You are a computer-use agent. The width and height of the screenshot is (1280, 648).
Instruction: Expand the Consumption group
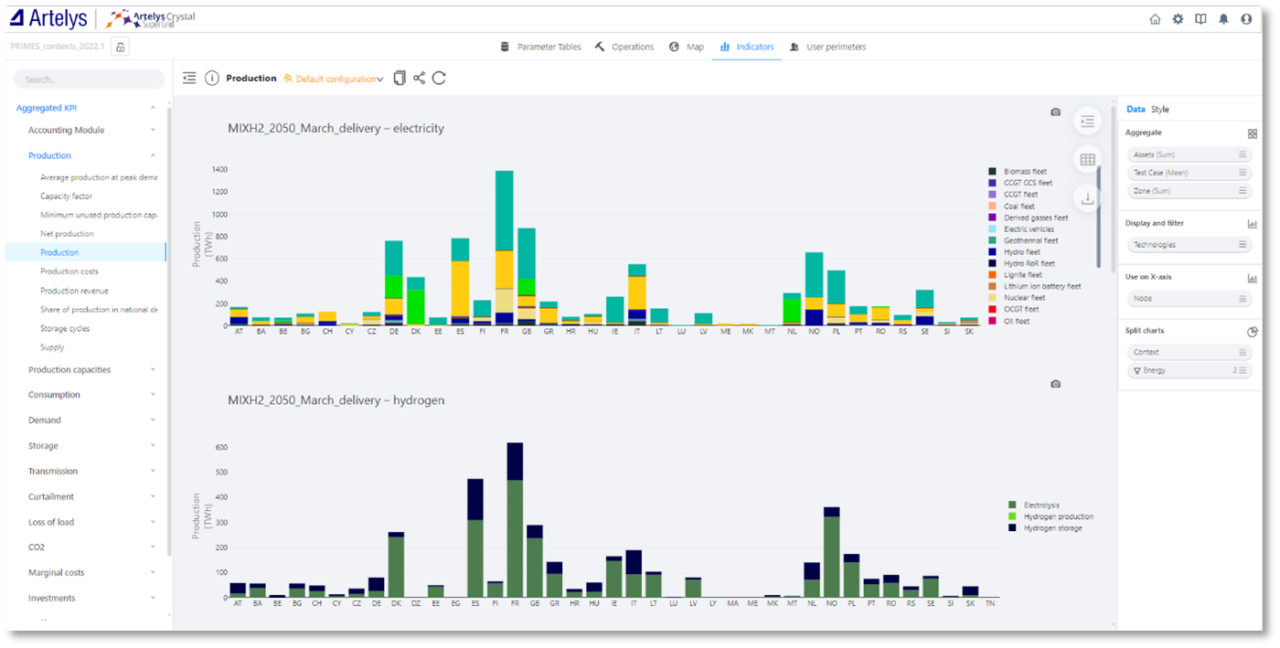click(153, 395)
